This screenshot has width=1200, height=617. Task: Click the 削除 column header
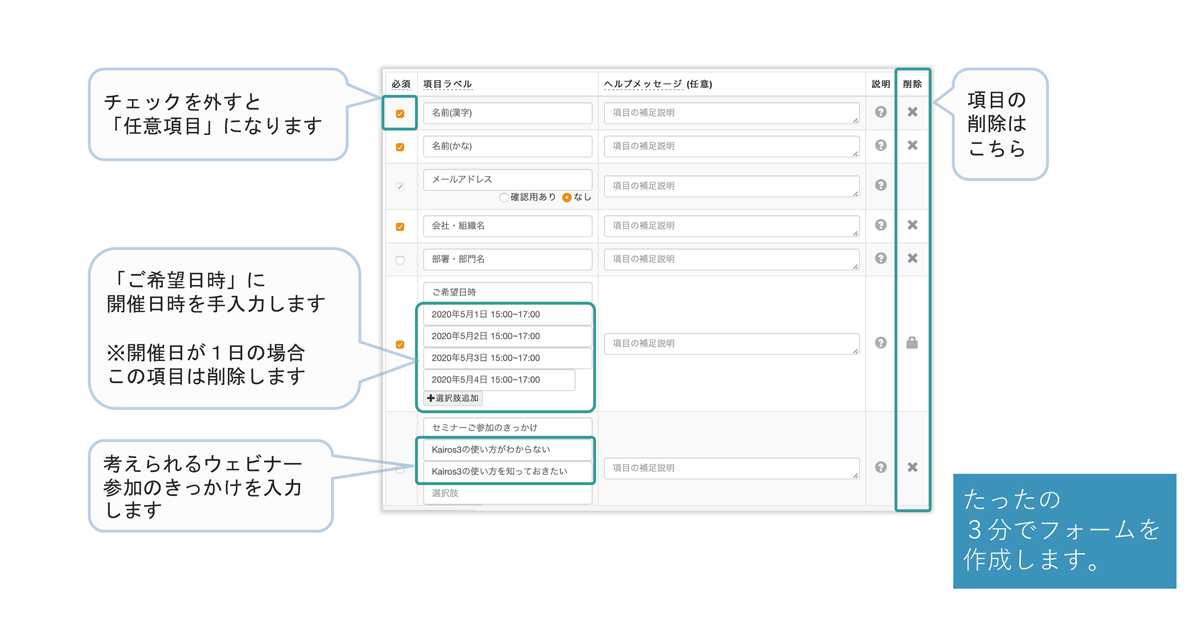click(x=912, y=84)
